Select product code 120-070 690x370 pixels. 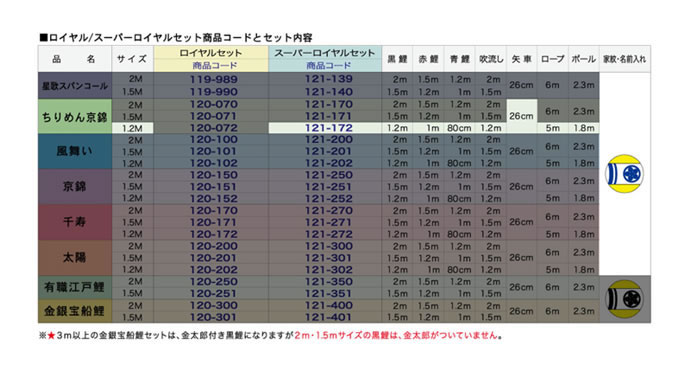click(214, 104)
